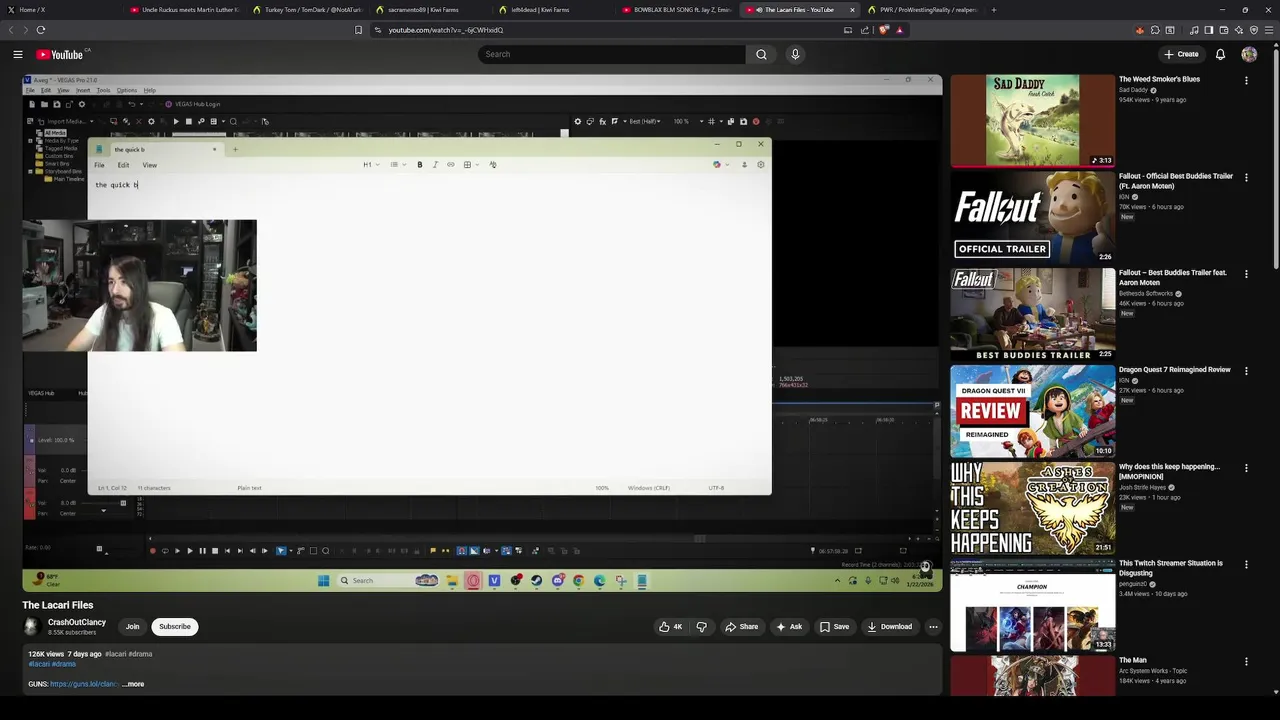Start voice search with the microphone

[x=795, y=54]
